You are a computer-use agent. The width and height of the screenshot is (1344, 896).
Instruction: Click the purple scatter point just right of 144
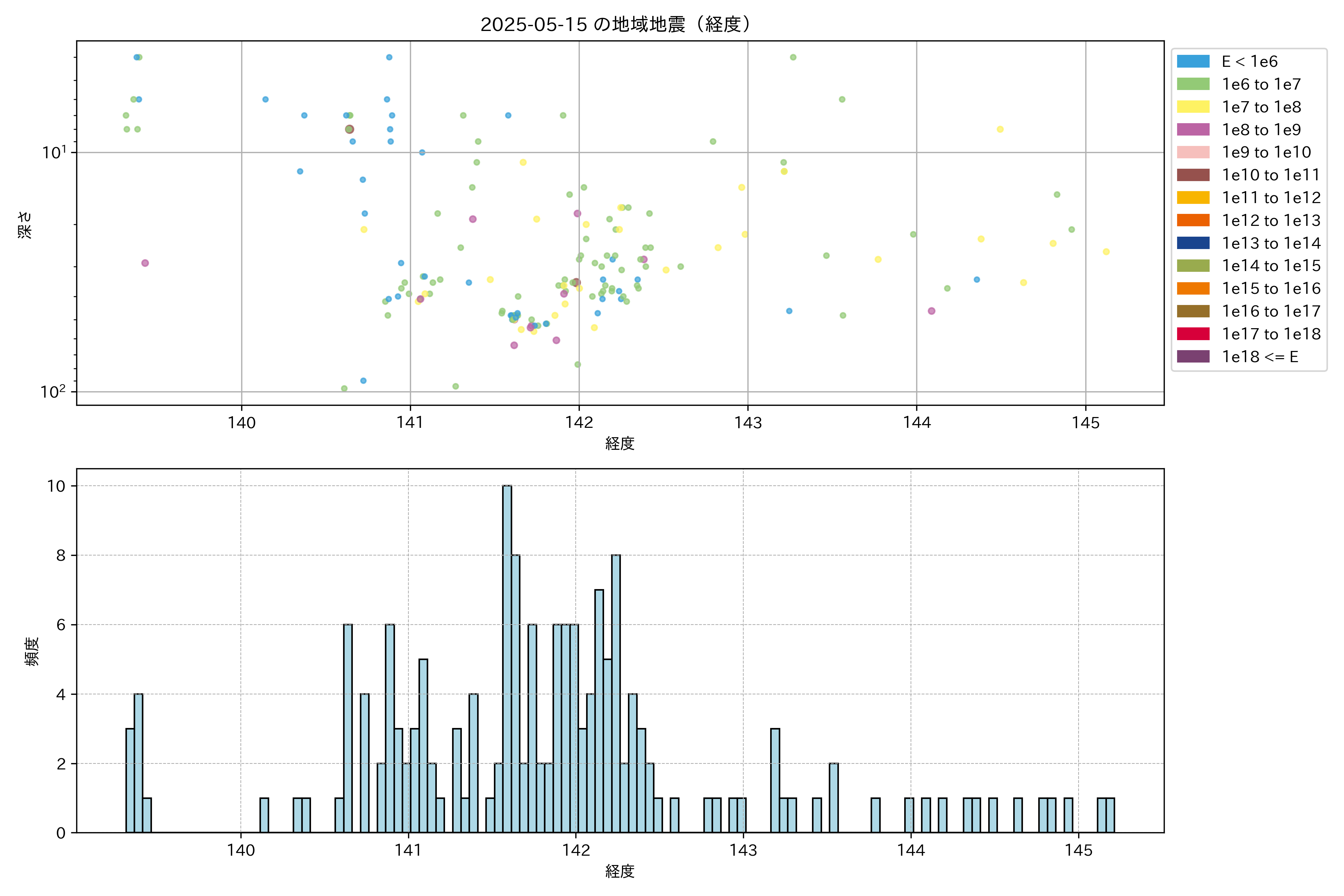coord(931,311)
